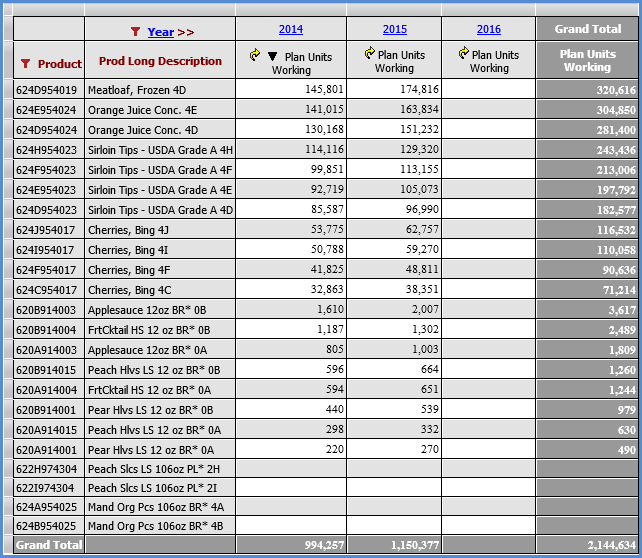642x558 pixels.
Task: Click the bottom Grand Total row label
Action: pyautogui.click(x=46, y=545)
